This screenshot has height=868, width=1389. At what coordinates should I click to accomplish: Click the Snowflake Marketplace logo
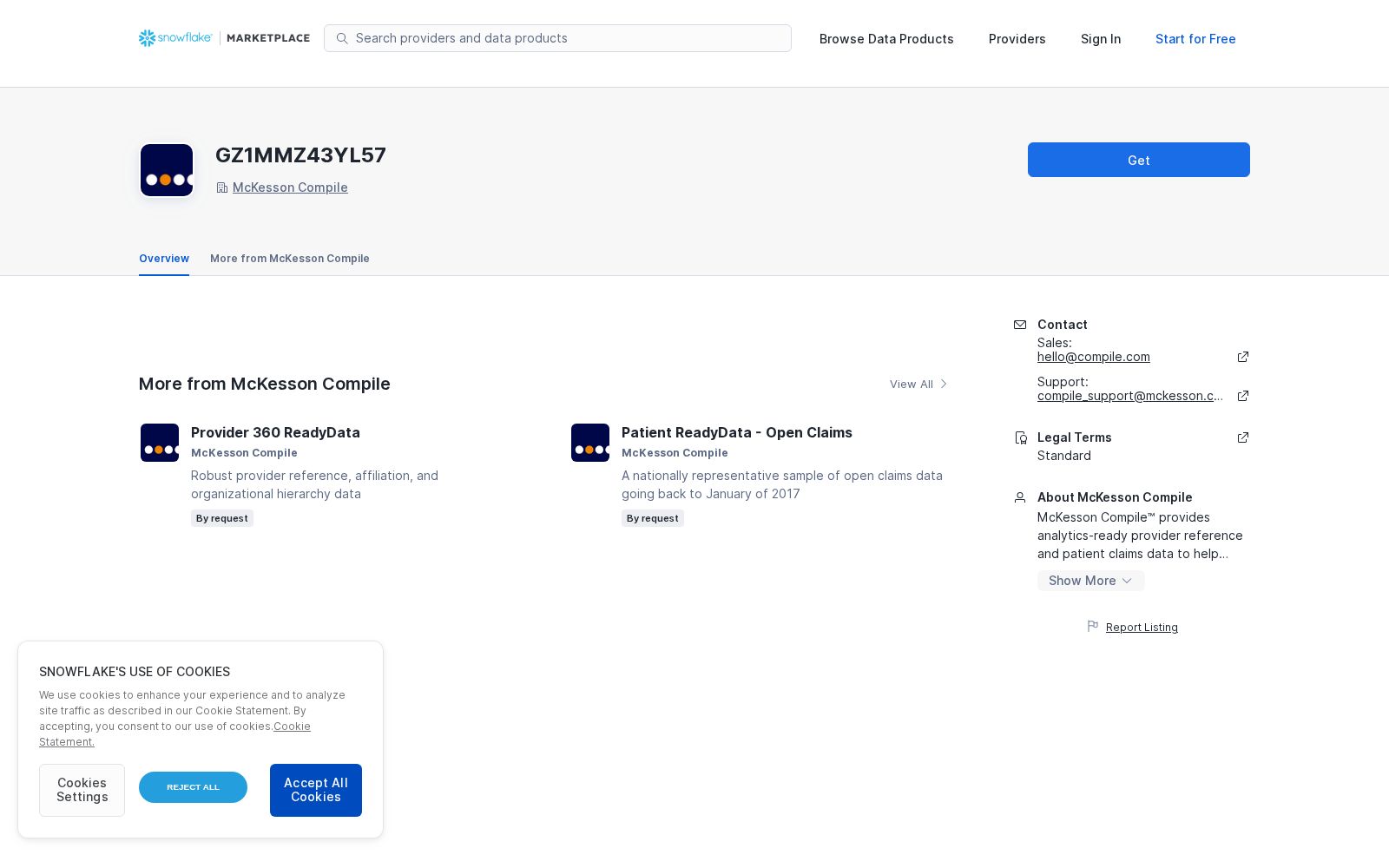[x=224, y=38]
